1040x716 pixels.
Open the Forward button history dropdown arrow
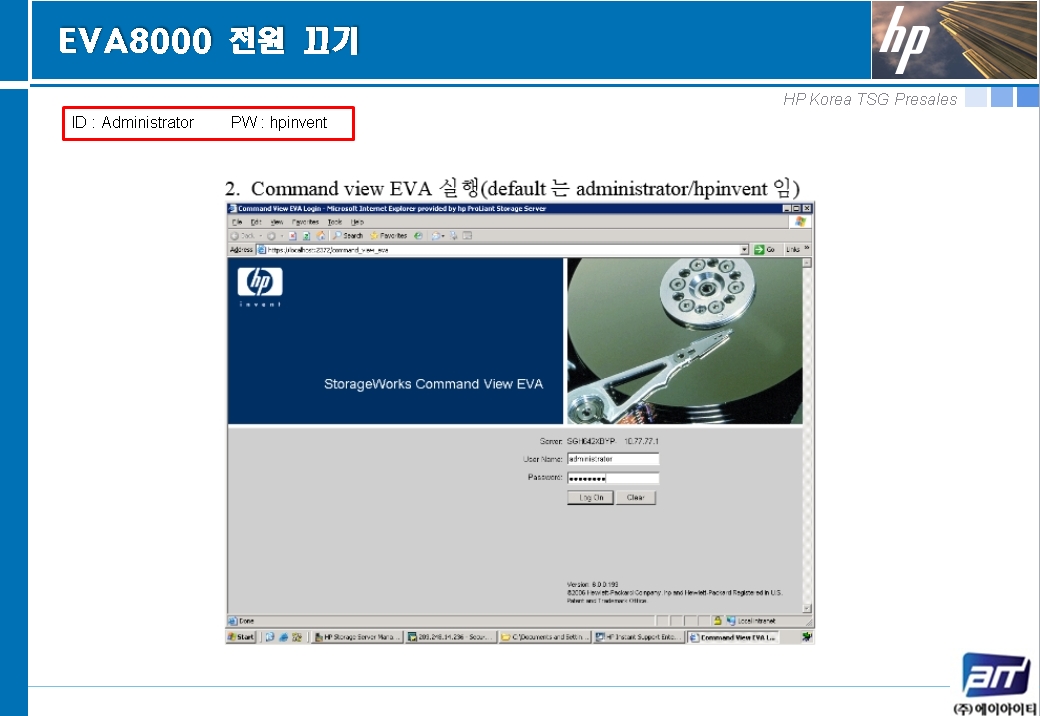(x=282, y=235)
